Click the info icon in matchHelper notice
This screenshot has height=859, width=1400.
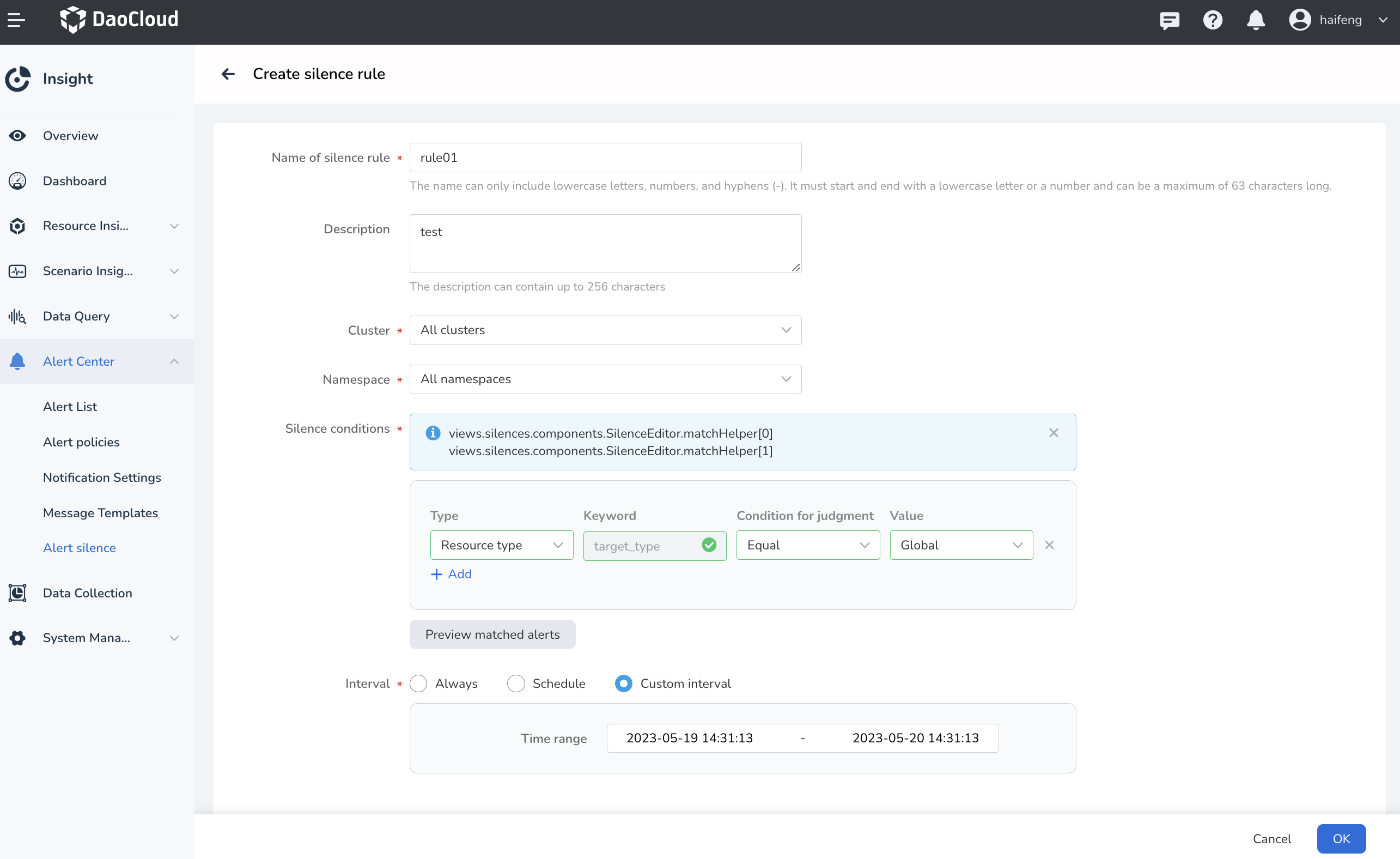(x=433, y=433)
